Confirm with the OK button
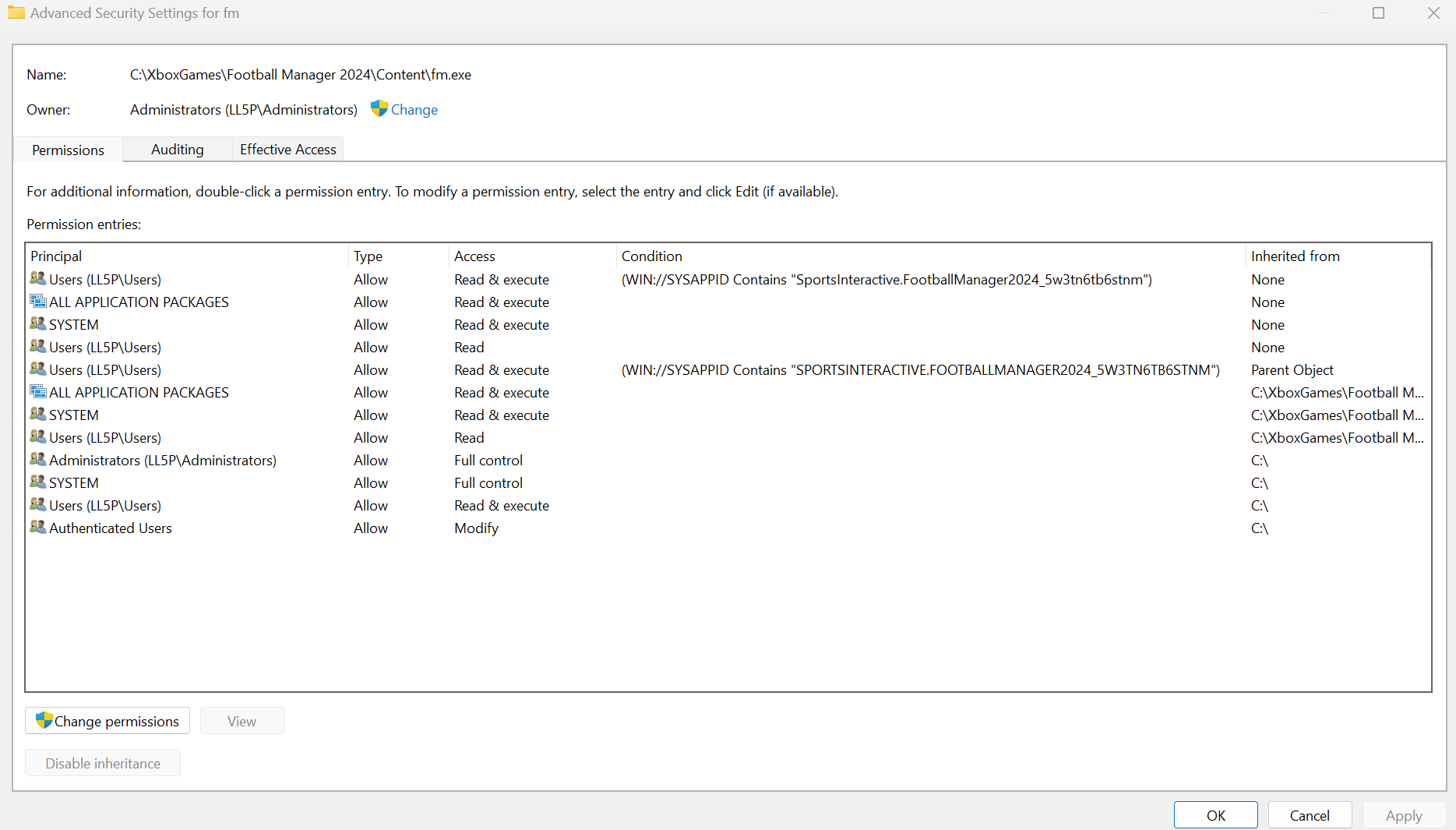The width and height of the screenshot is (1456, 830). (x=1215, y=815)
